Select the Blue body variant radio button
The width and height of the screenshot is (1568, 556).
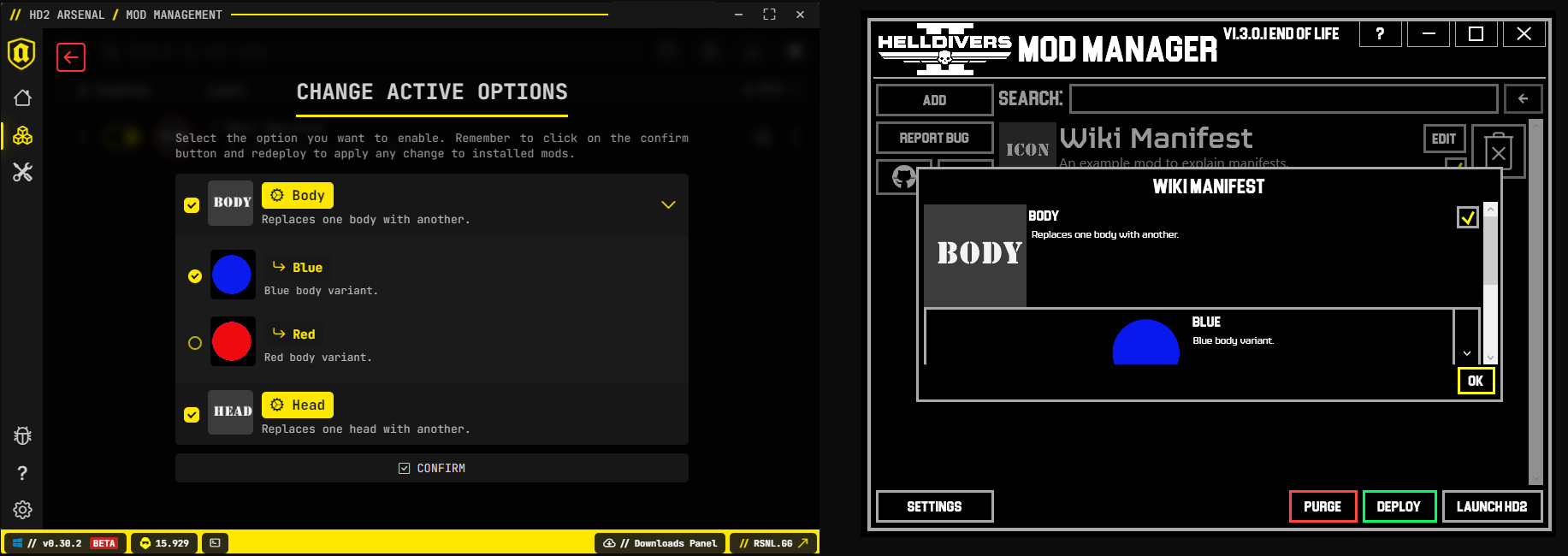(x=195, y=275)
